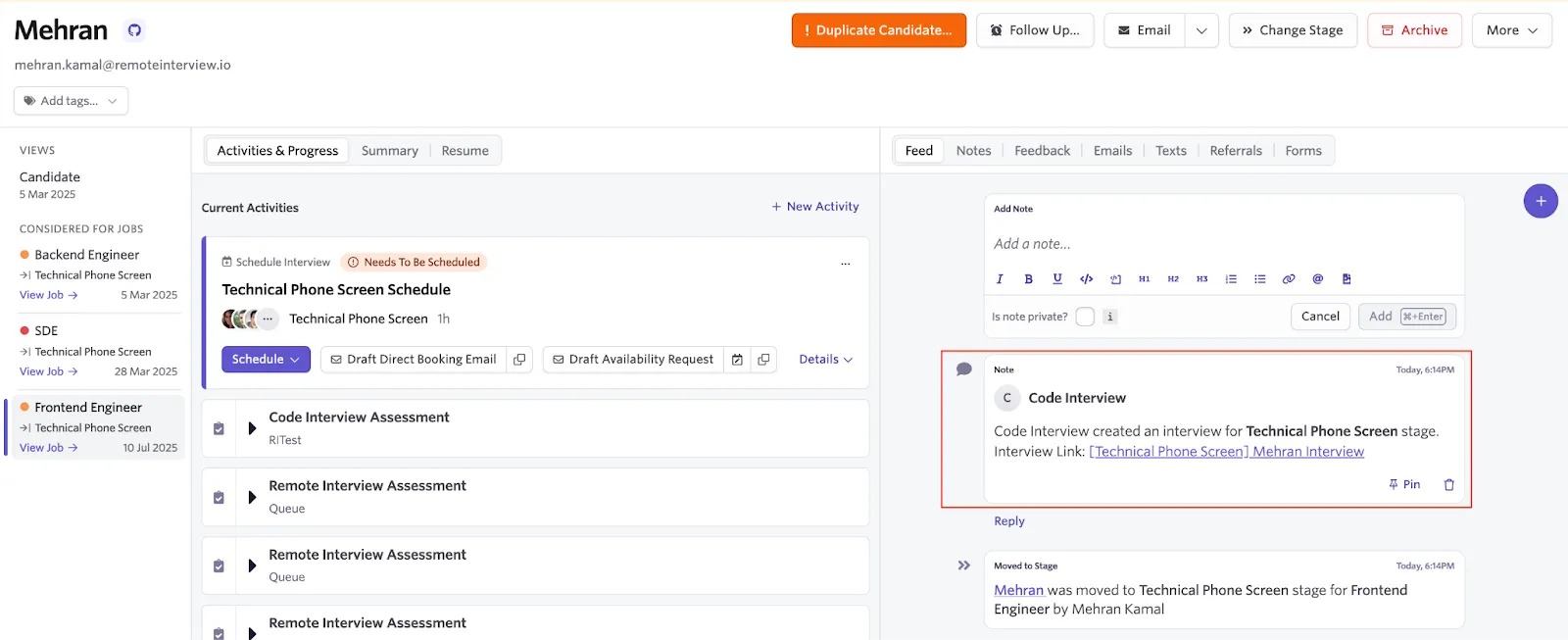The width and height of the screenshot is (1568, 640).
Task: Switch to the Resume tab
Action: point(465,151)
